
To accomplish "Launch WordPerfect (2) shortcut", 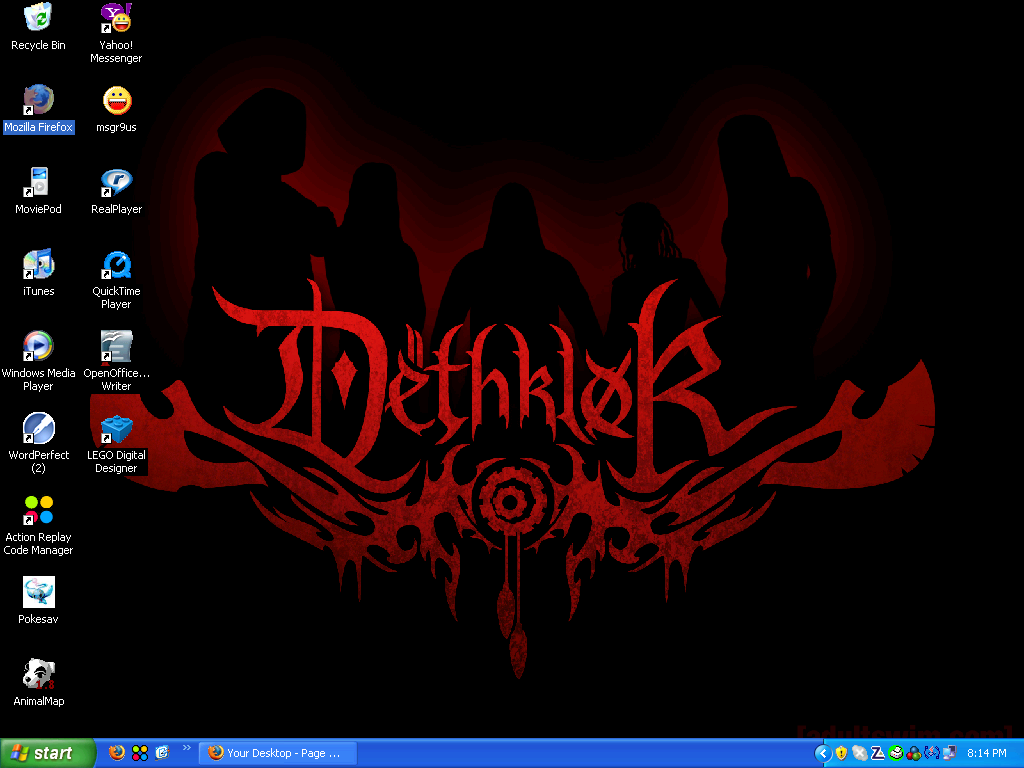I will coord(38,430).
